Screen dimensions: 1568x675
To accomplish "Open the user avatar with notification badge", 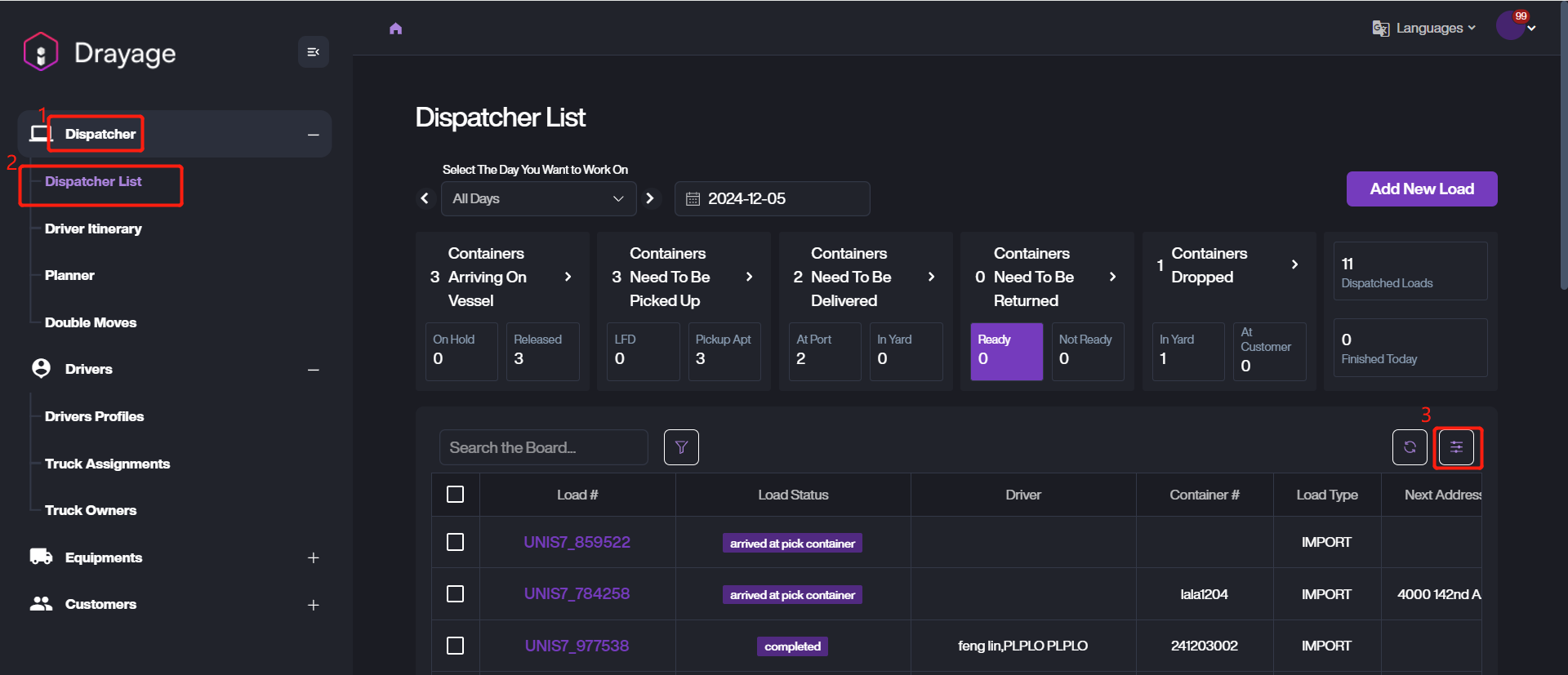I will coord(1511,26).
